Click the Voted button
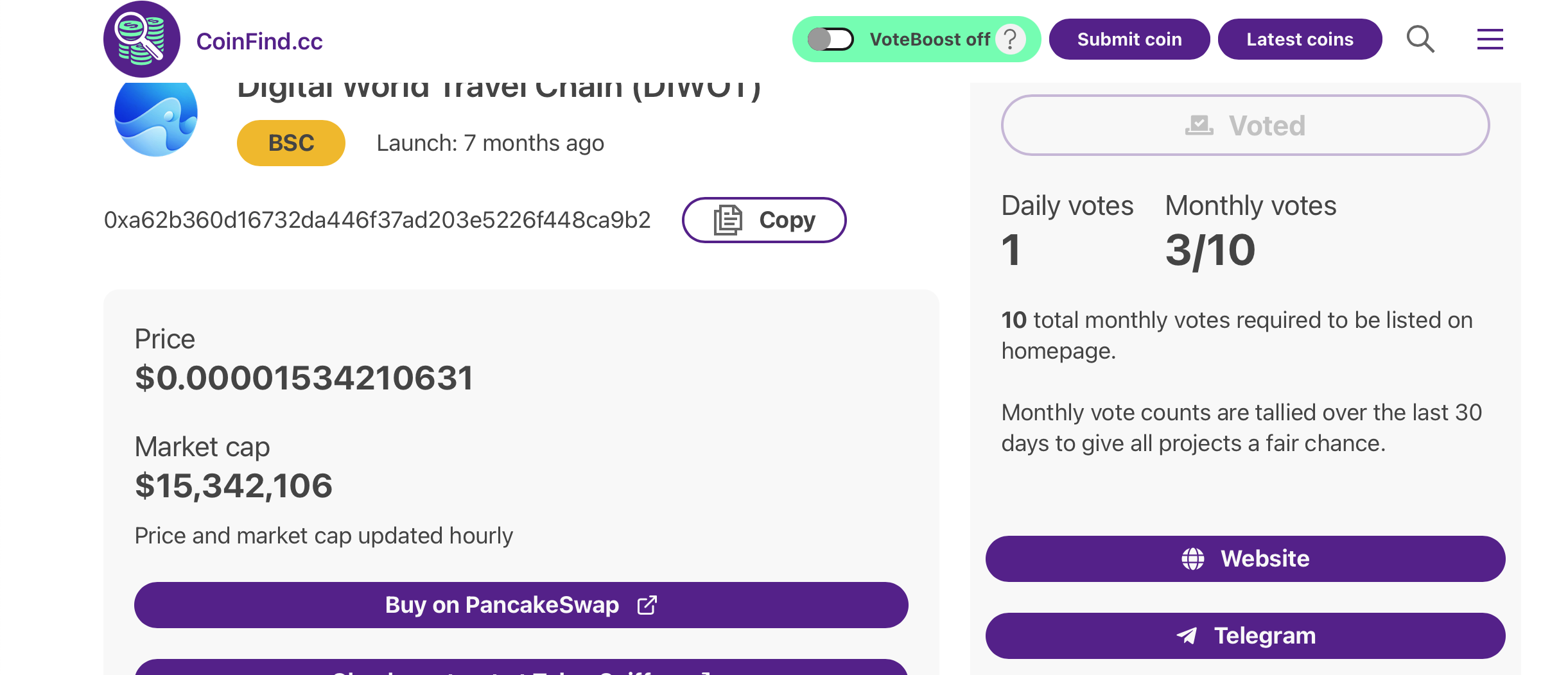The height and width of the screenshot is (675, 1568). 1245,125
